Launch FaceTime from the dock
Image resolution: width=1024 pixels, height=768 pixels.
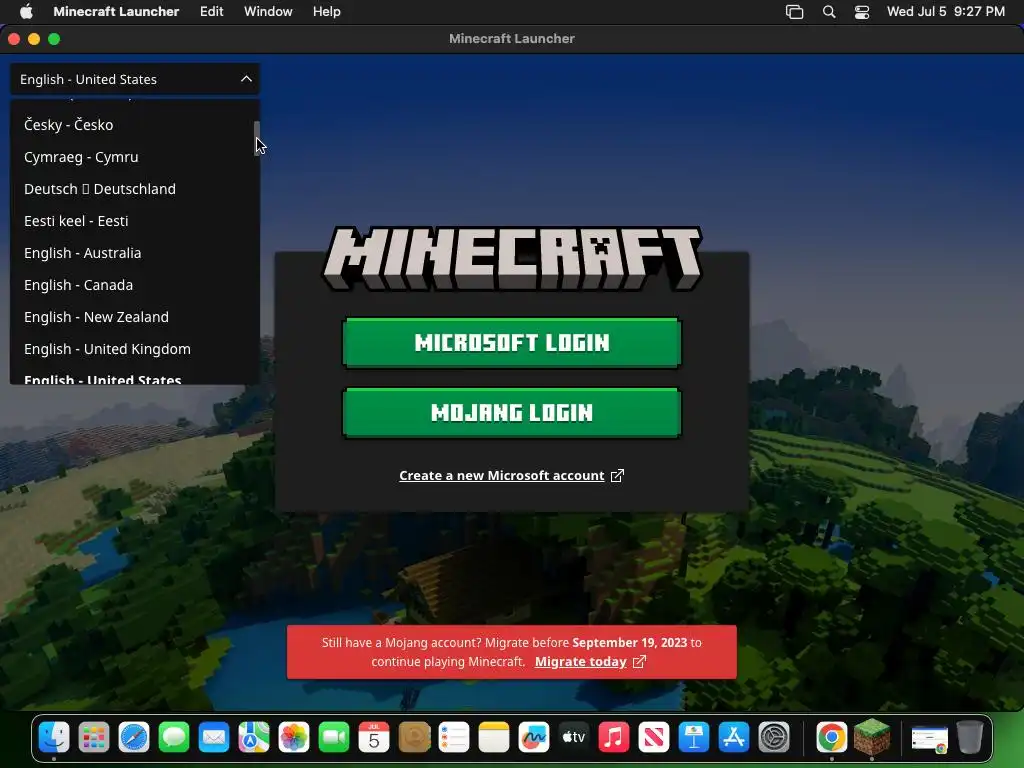click(334, 738)
